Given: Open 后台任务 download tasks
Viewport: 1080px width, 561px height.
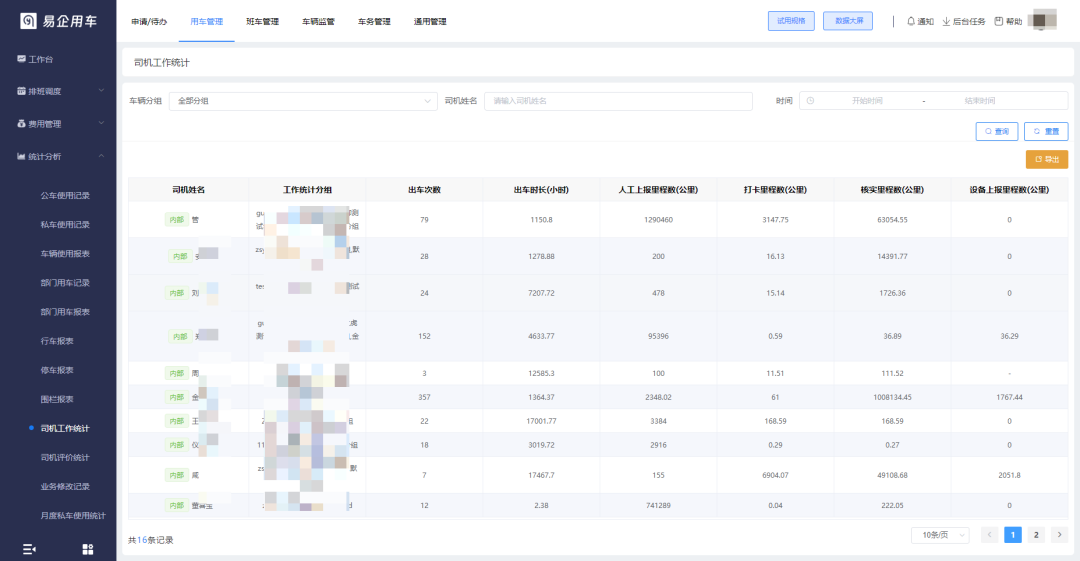Looking at the screenshot, I should tap(963, 21).
